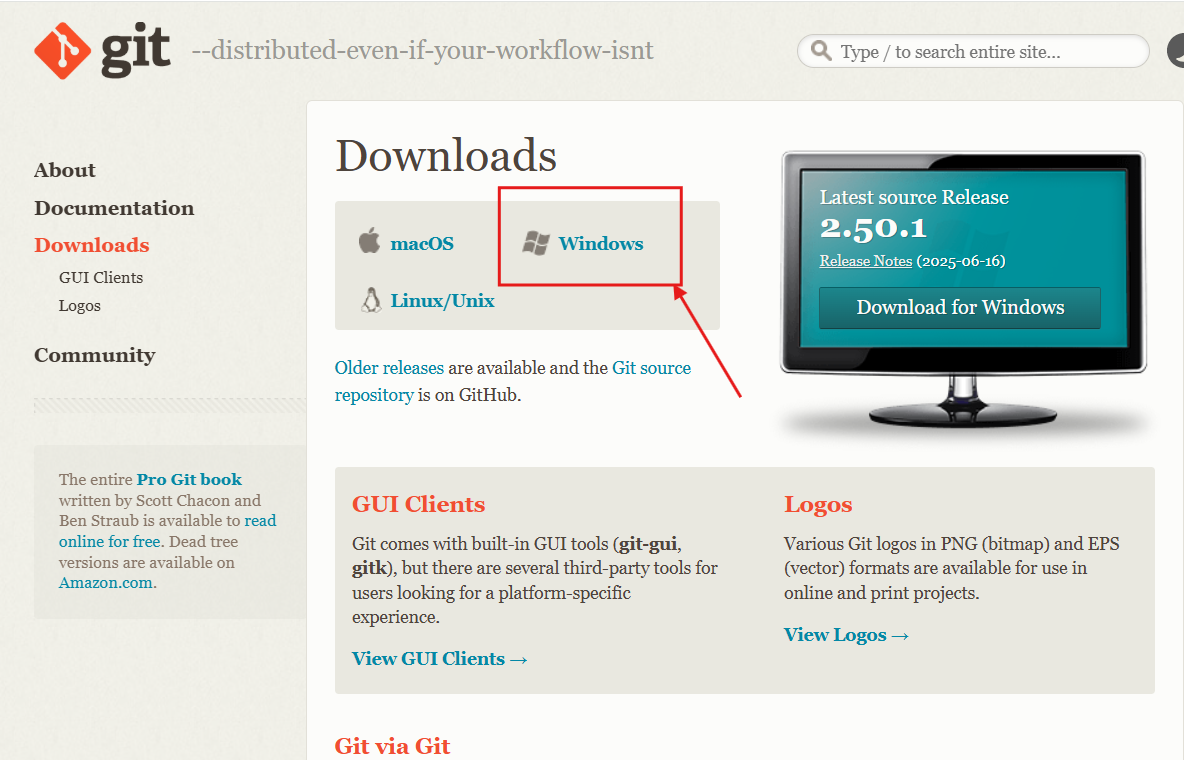Screen dimensions: 1184x760
Task: Click the orange Git logo icon
Action: [x=63, y=51]
